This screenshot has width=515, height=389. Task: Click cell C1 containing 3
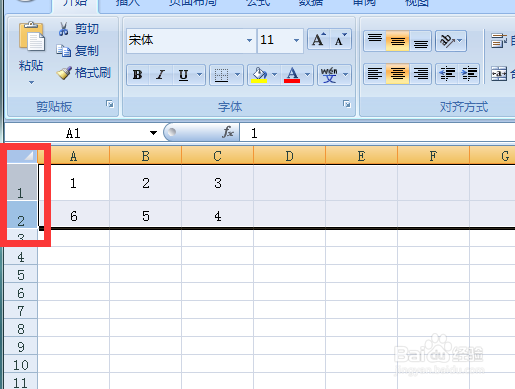click(218, 183)
